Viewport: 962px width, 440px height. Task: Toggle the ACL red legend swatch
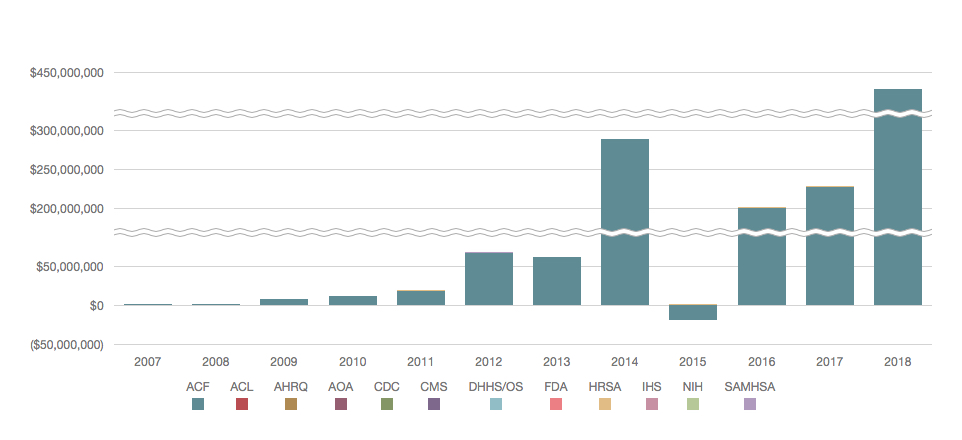pyautogui.click(x=242, y=404)
